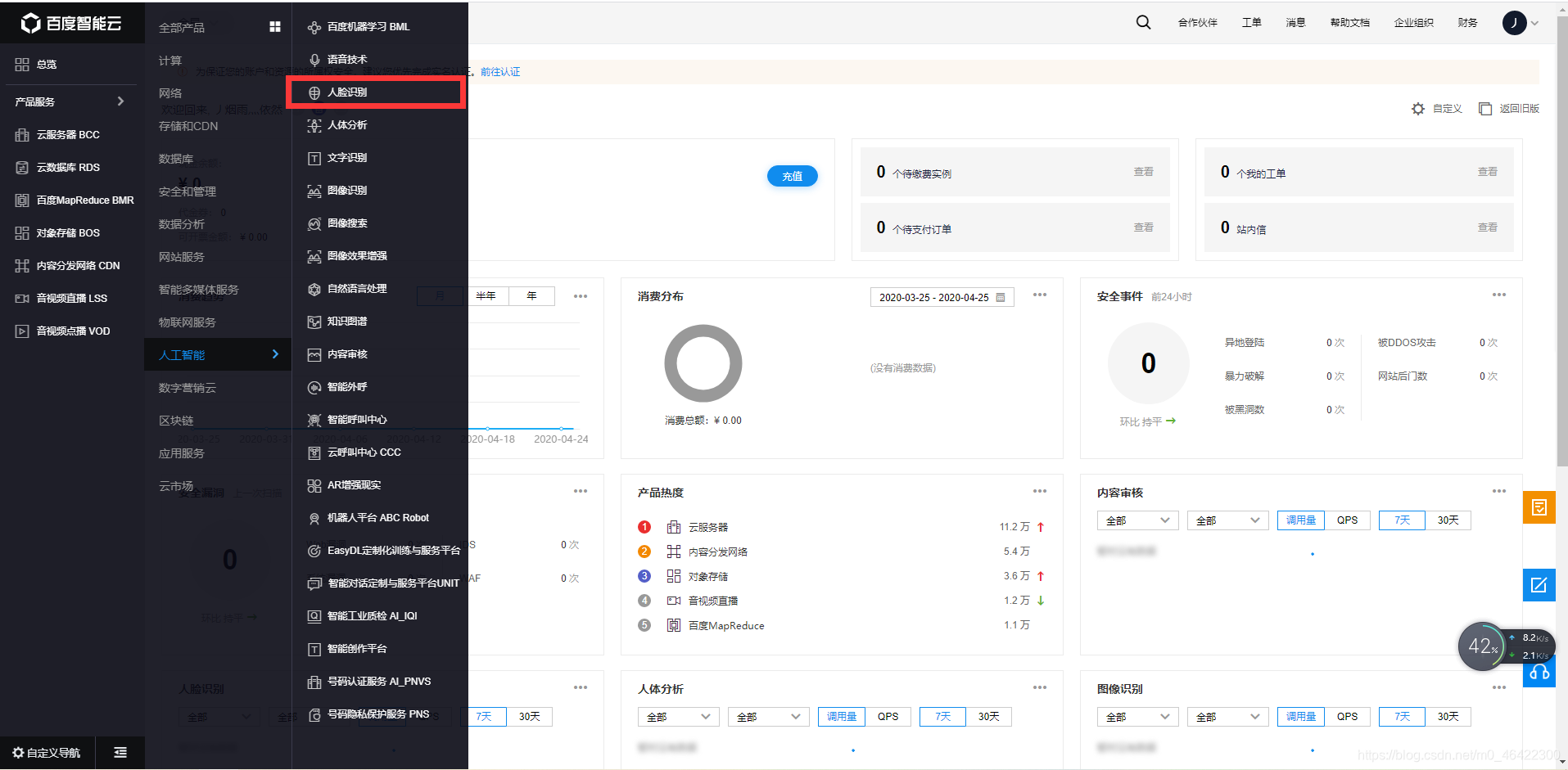1568x770 pixels.
Task: Expand the 产品服务 sidebar arrow
Action: pos(120,101)
